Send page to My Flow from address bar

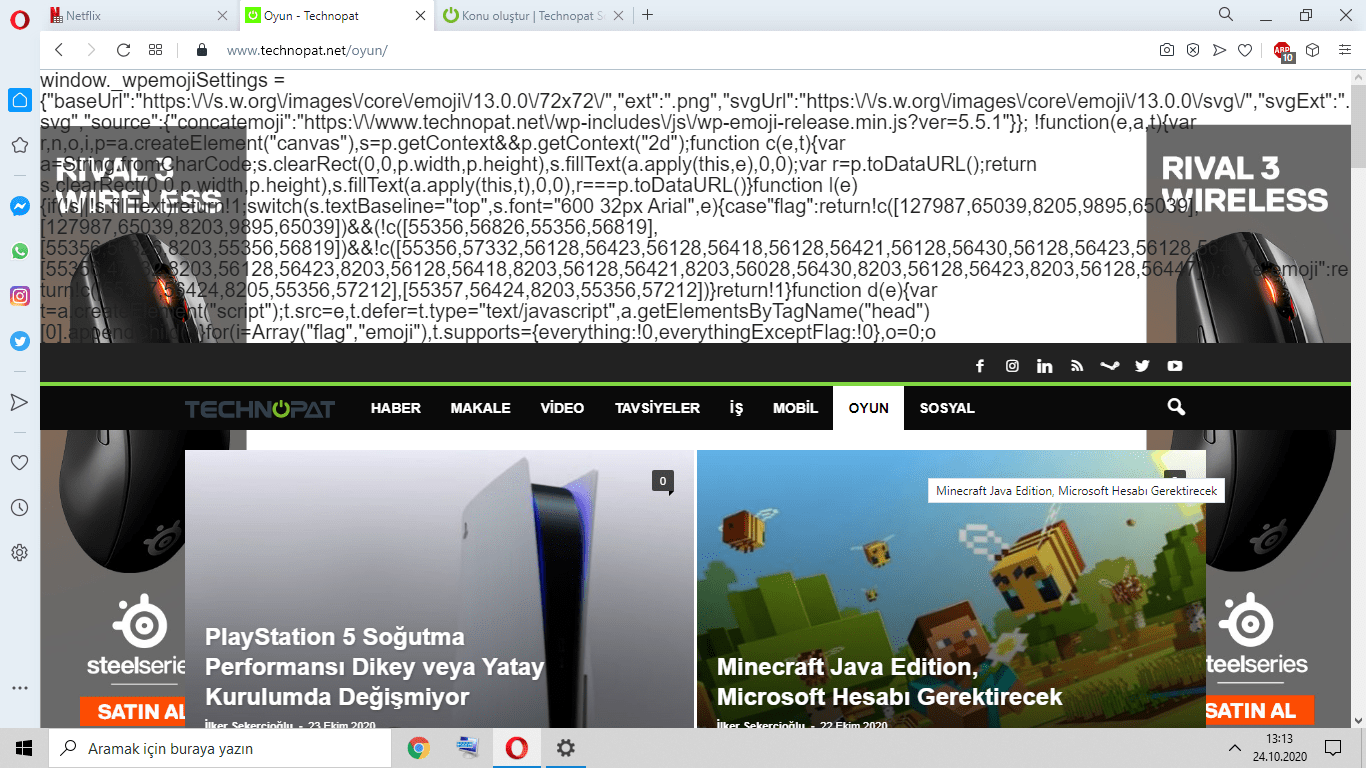pyautogui.click(x=1219, y=50)
